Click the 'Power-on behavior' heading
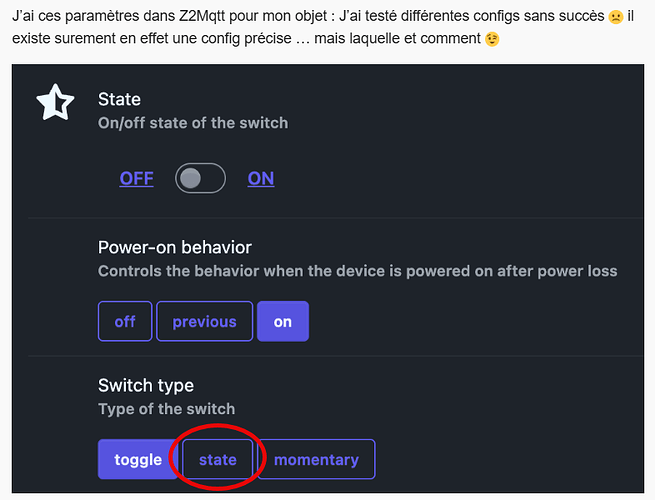Viewport: 655px width, 500px height. click(x=175, y=247)
